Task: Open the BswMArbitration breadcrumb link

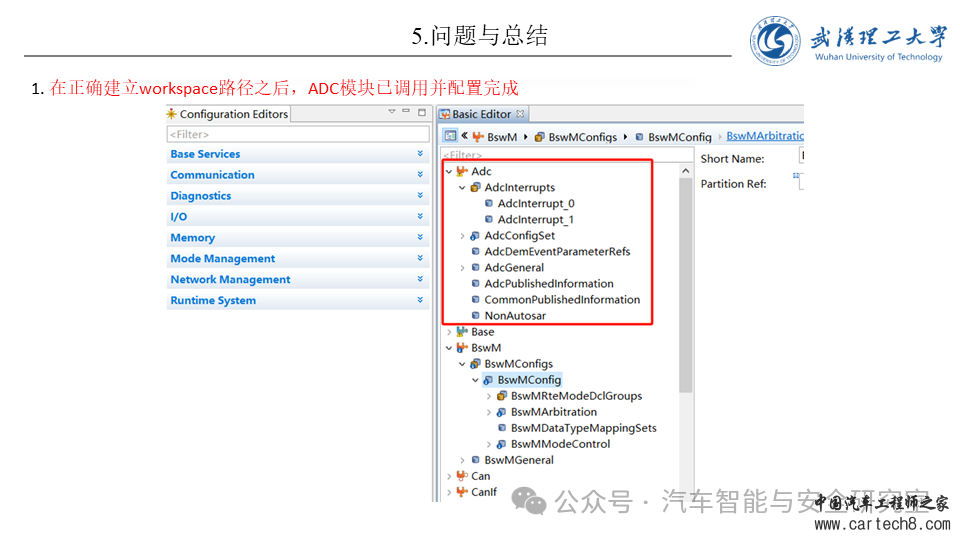Action: click(x=765, y=136)
